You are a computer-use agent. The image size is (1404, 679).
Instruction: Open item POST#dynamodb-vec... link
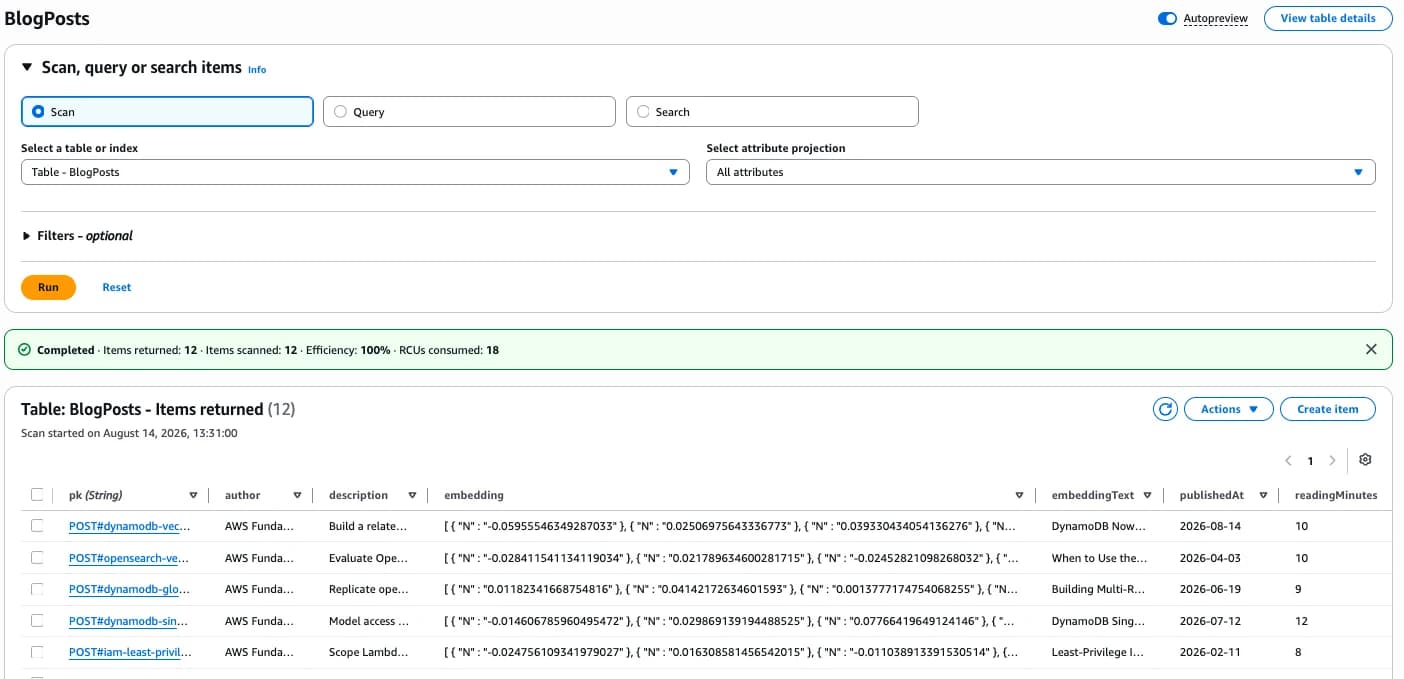[x=129, y=526]
